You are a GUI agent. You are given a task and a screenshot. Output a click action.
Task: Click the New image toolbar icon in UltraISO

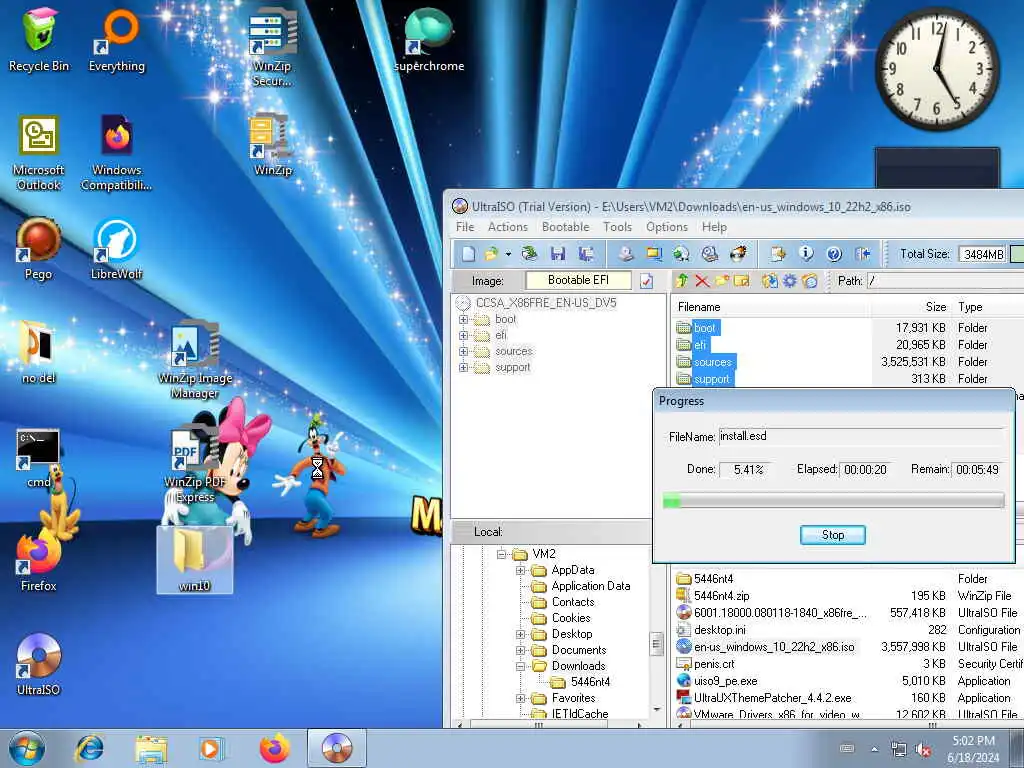click(468, 254)
